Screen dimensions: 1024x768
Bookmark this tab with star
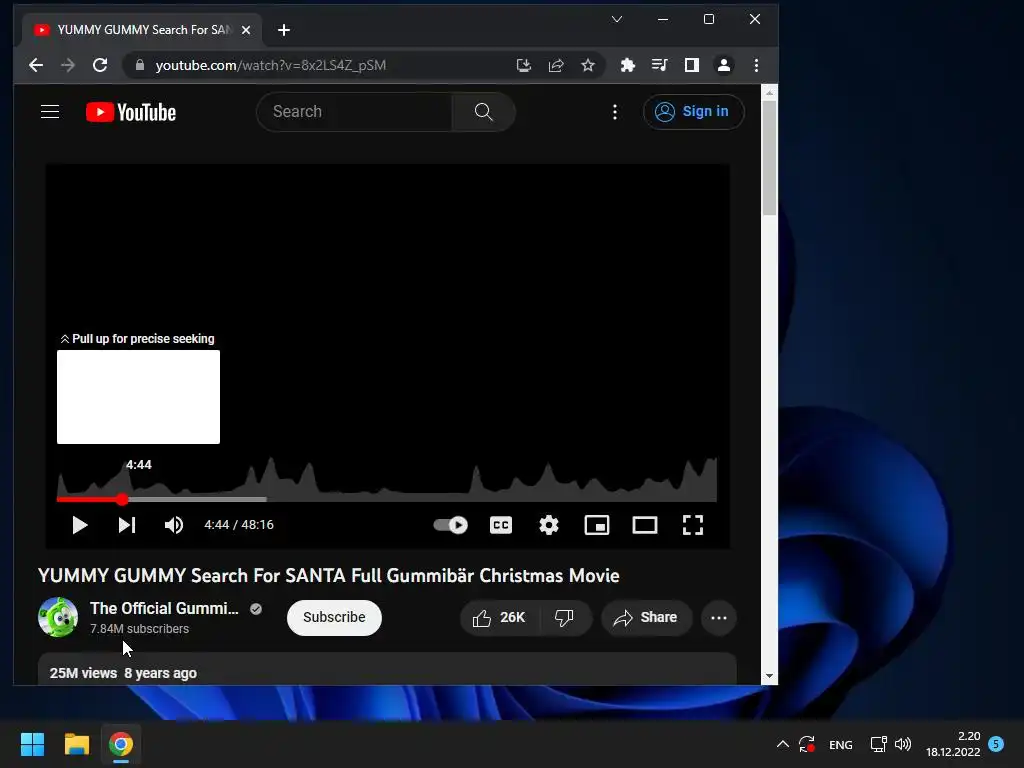click(x=588, y=65)
